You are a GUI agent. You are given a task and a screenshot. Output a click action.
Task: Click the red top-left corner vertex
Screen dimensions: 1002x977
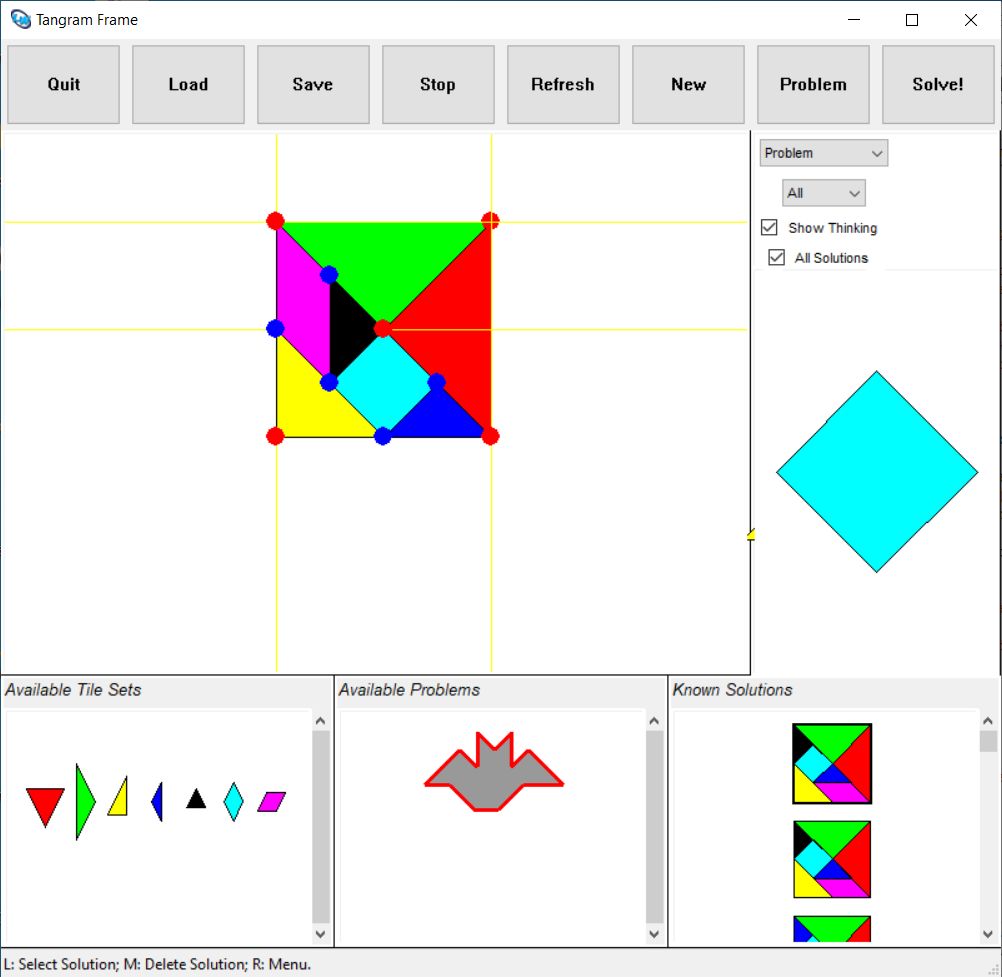275,221
